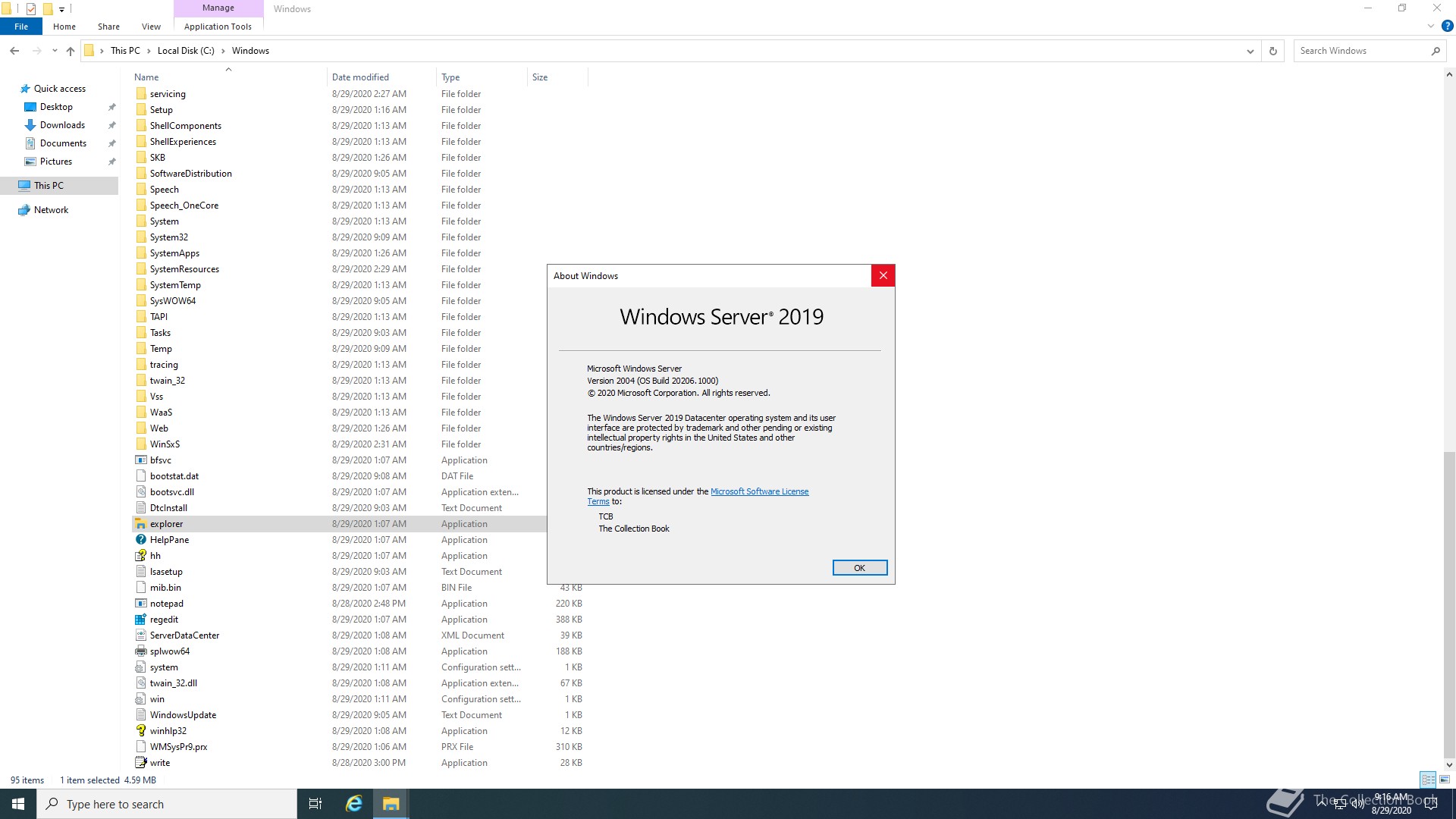This screenshot has height=819, width=1456.
Task: Select the WMSysPr9.prx file
Action: (x=178, y=747)
